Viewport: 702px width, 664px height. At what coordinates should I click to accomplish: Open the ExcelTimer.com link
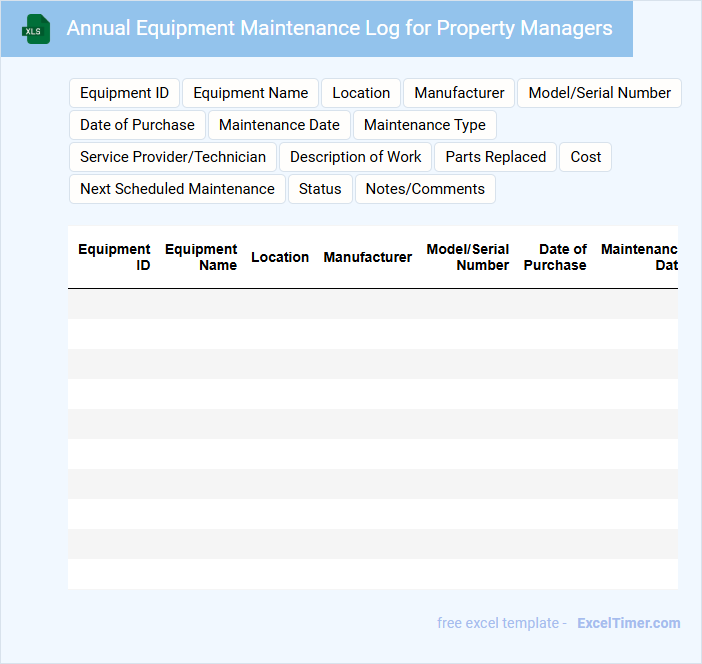point(628,623)
